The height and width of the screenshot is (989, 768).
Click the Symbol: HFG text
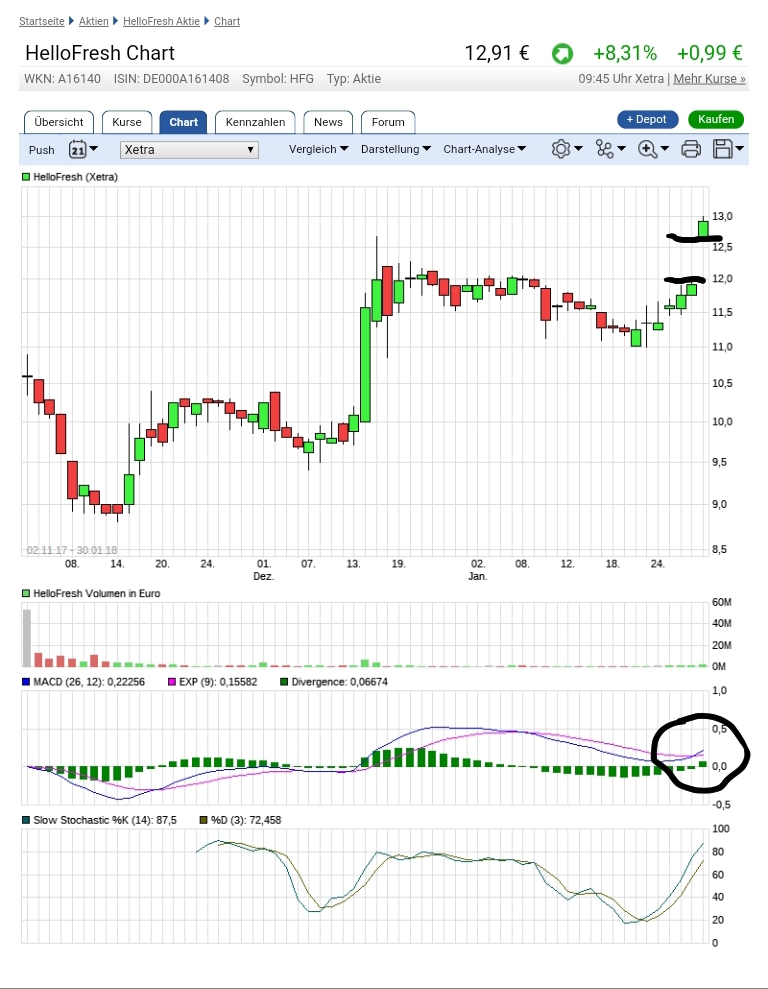point(278,79)
